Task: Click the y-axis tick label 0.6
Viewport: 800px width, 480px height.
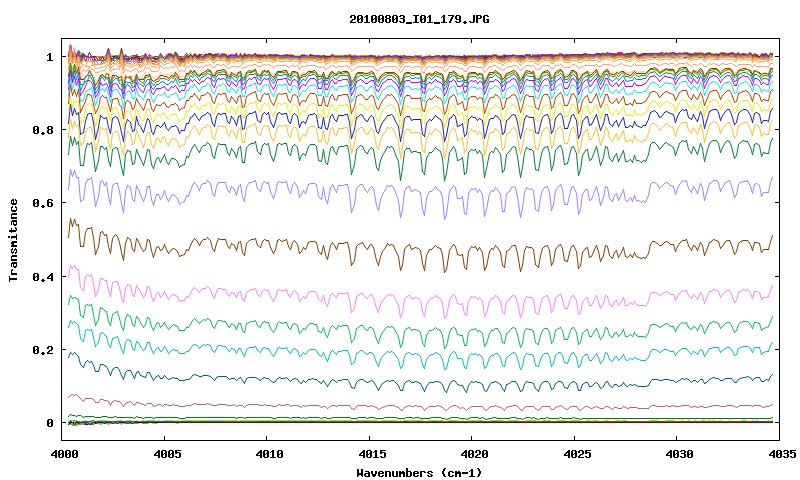Action: (43, 203)
